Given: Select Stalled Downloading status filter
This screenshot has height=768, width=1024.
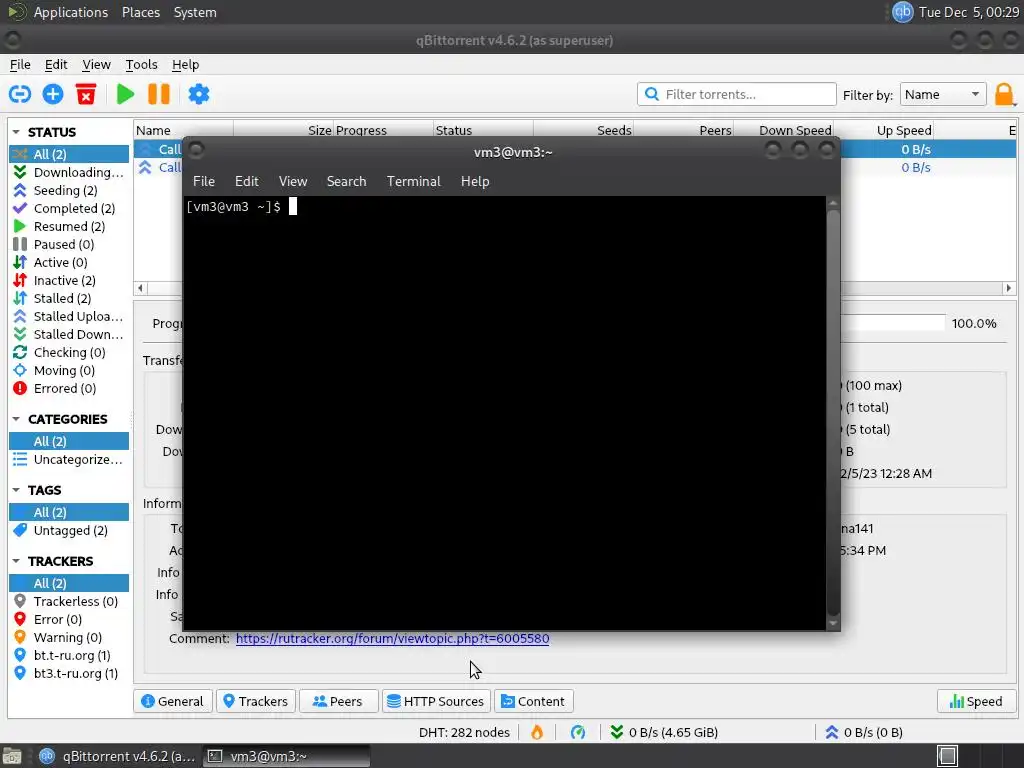Looking at the screenshot, I should pos(69,334).
